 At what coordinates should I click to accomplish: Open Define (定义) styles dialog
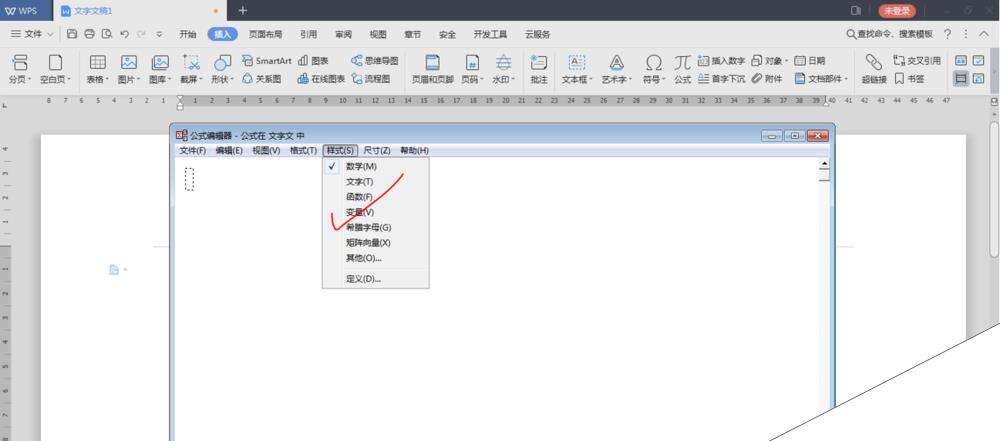376,279
